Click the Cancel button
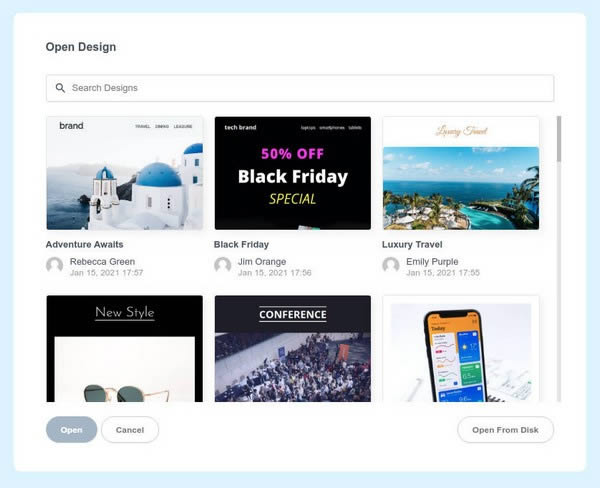 (x=130, y=429)
